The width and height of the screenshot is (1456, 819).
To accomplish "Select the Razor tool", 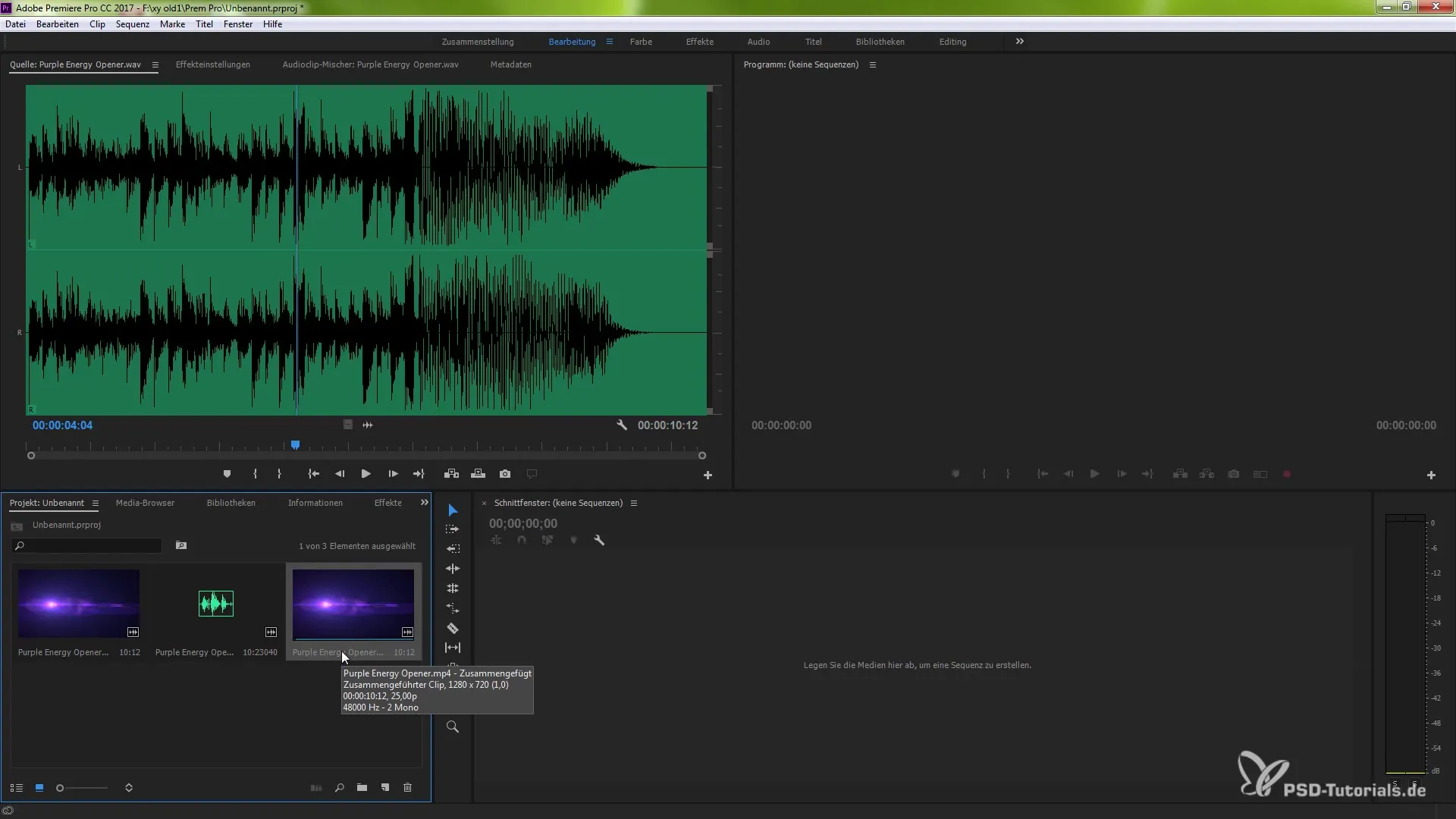I will click(453, 628).
